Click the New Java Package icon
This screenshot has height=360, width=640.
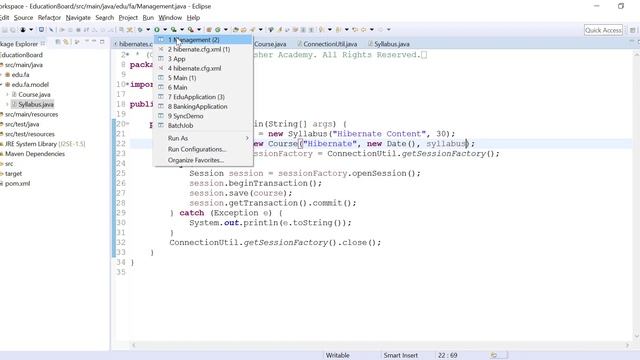click(x=209, y=29)
